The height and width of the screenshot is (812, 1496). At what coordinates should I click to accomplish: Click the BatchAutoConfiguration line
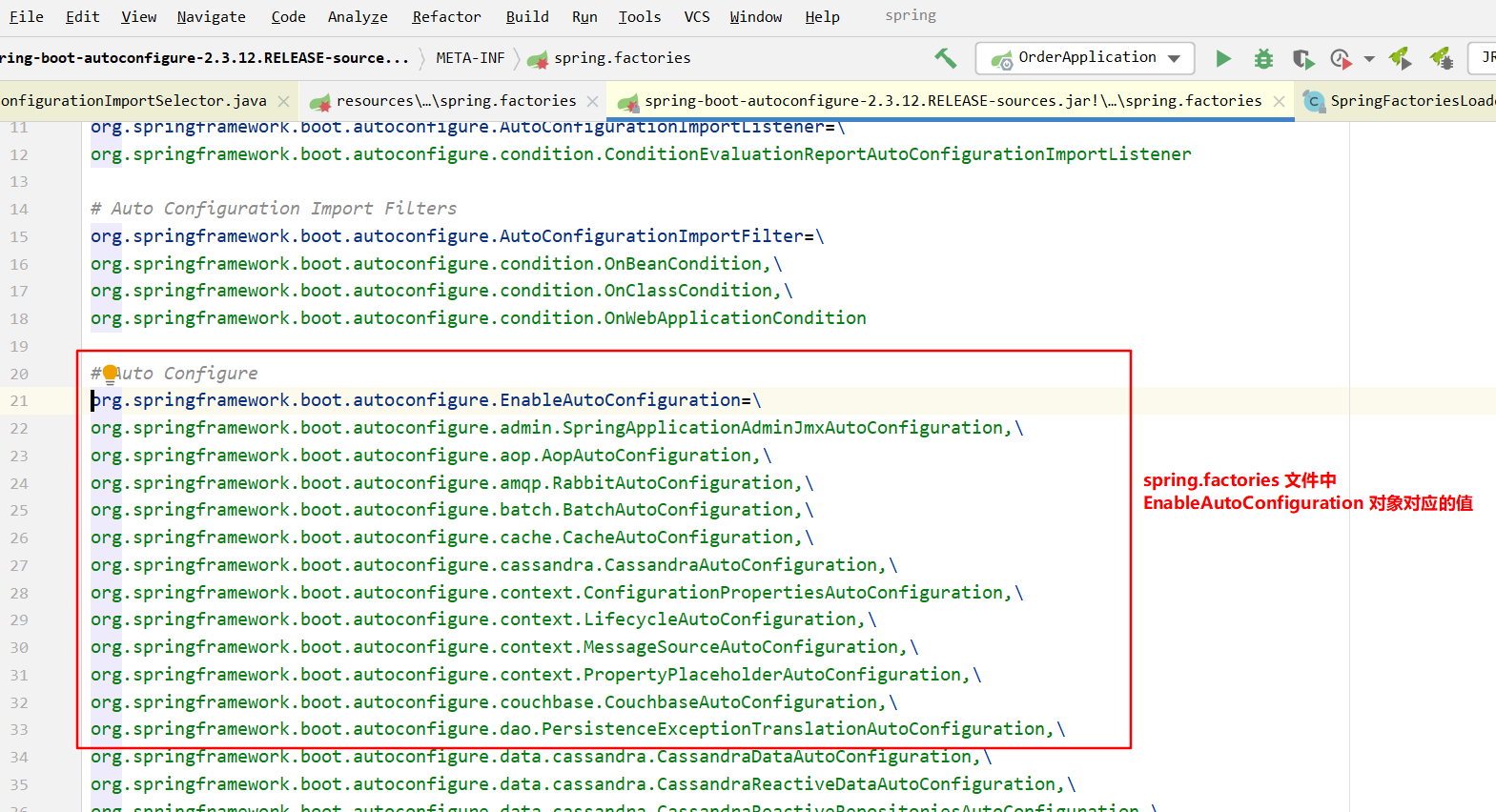tap(452, 510)
